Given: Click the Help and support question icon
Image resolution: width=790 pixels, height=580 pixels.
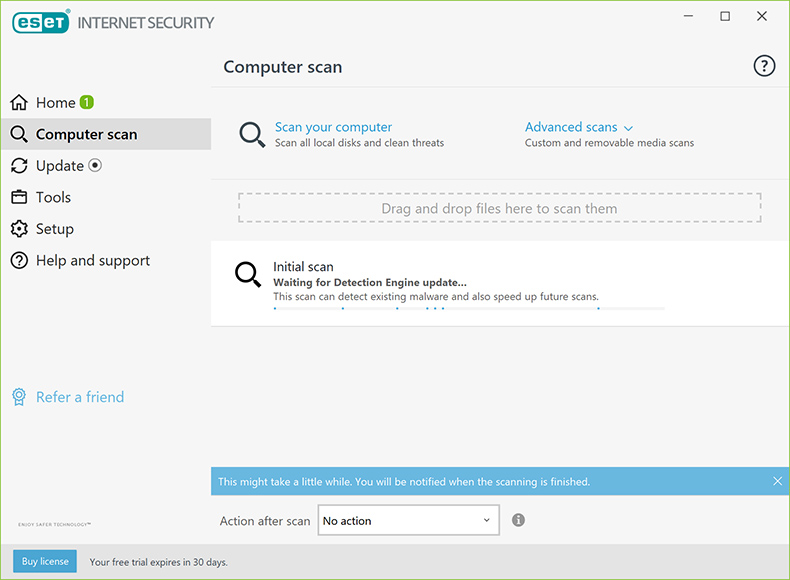Looking at the screenshot, I should [x=19, y=261].
